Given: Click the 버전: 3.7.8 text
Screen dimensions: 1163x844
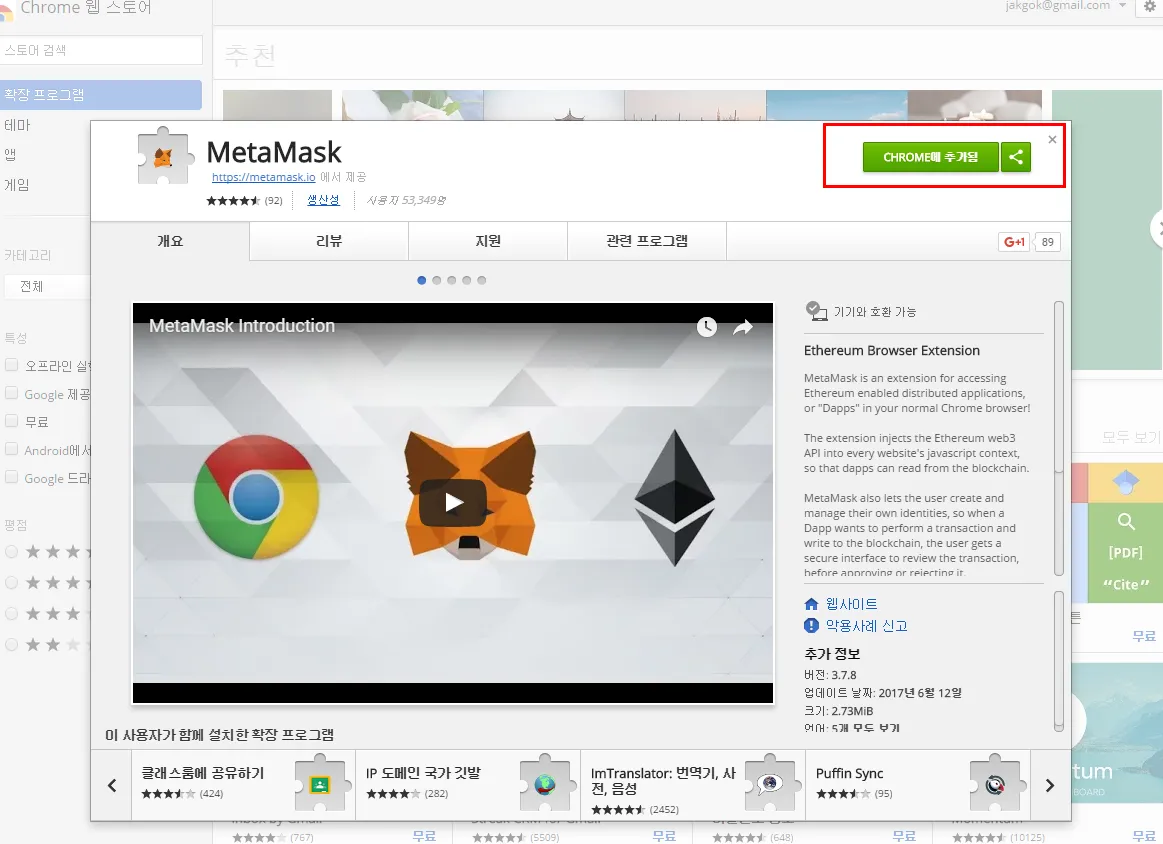Looking at the screenshot, I should click(830, 675).
